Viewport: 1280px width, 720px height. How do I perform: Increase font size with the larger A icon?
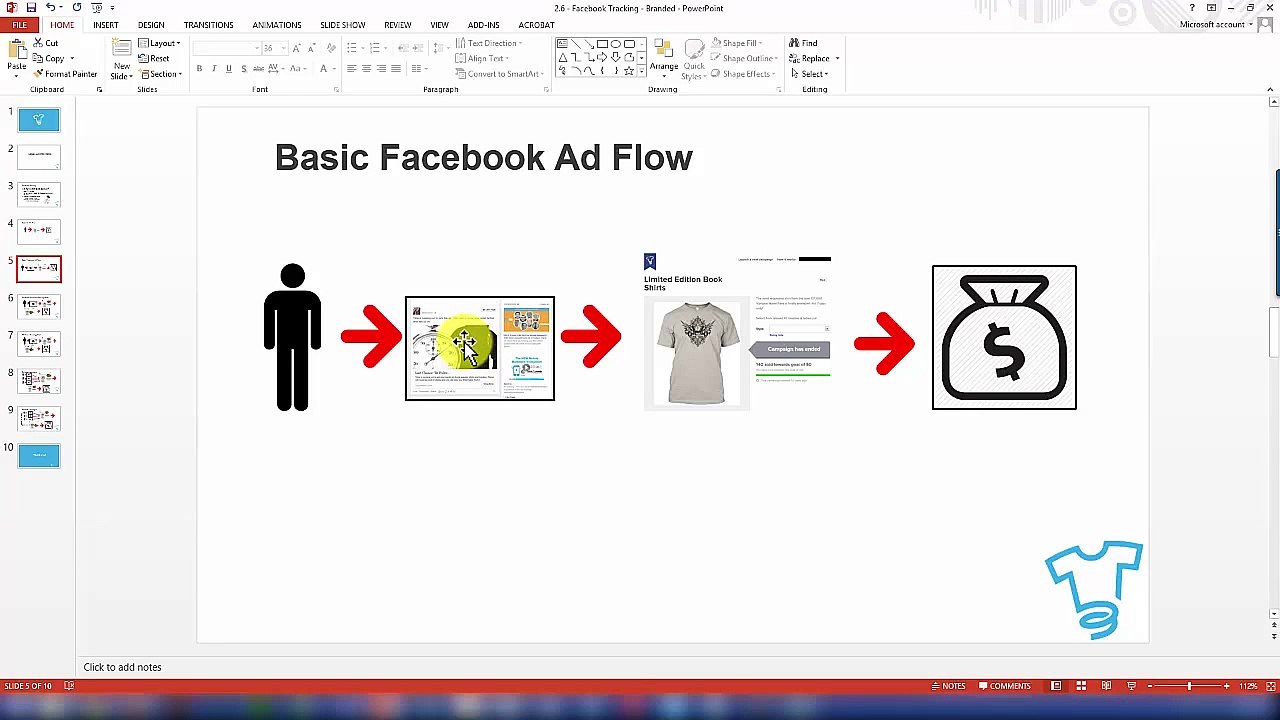click(x=297, y=48)
